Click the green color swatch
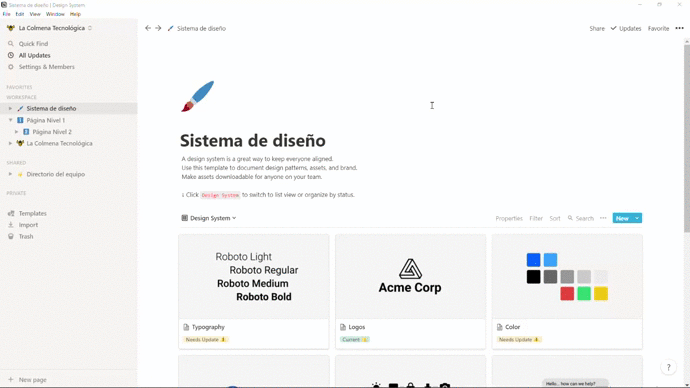Image resolution: width=690 pixels, height=388 pixels. point(584,293)
